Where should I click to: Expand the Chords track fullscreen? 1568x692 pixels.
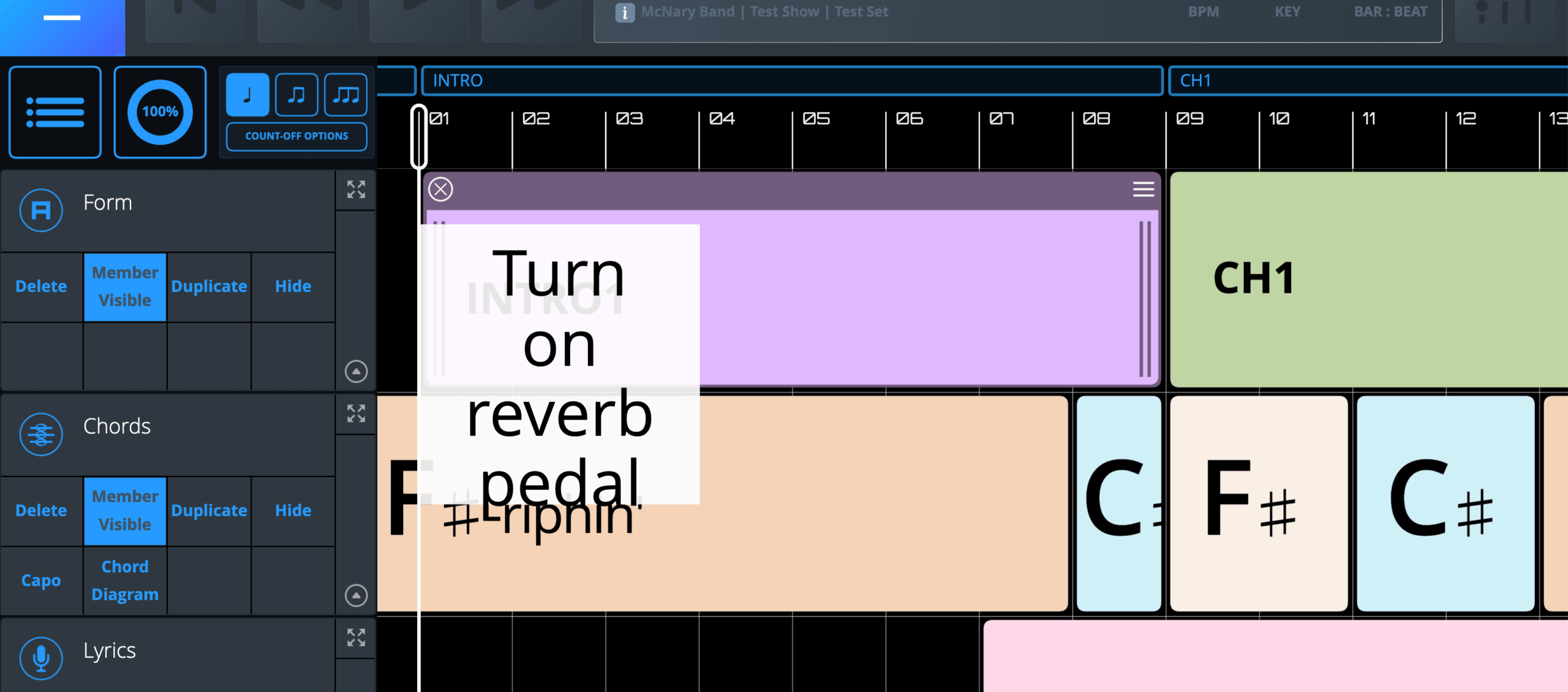pos(356,414)
